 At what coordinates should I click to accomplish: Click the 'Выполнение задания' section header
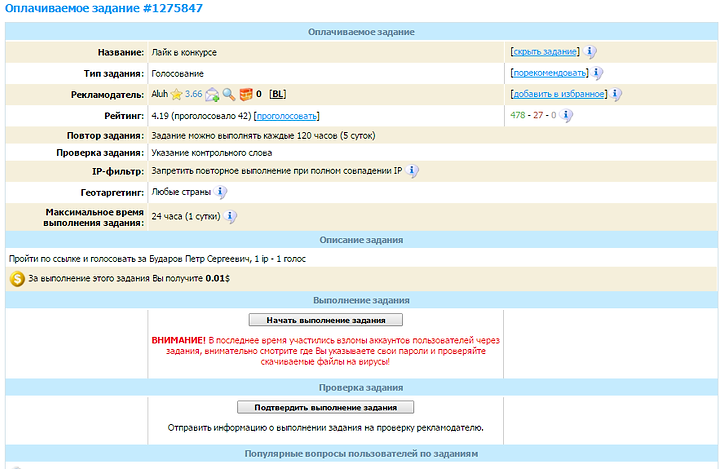pos(361,300)
